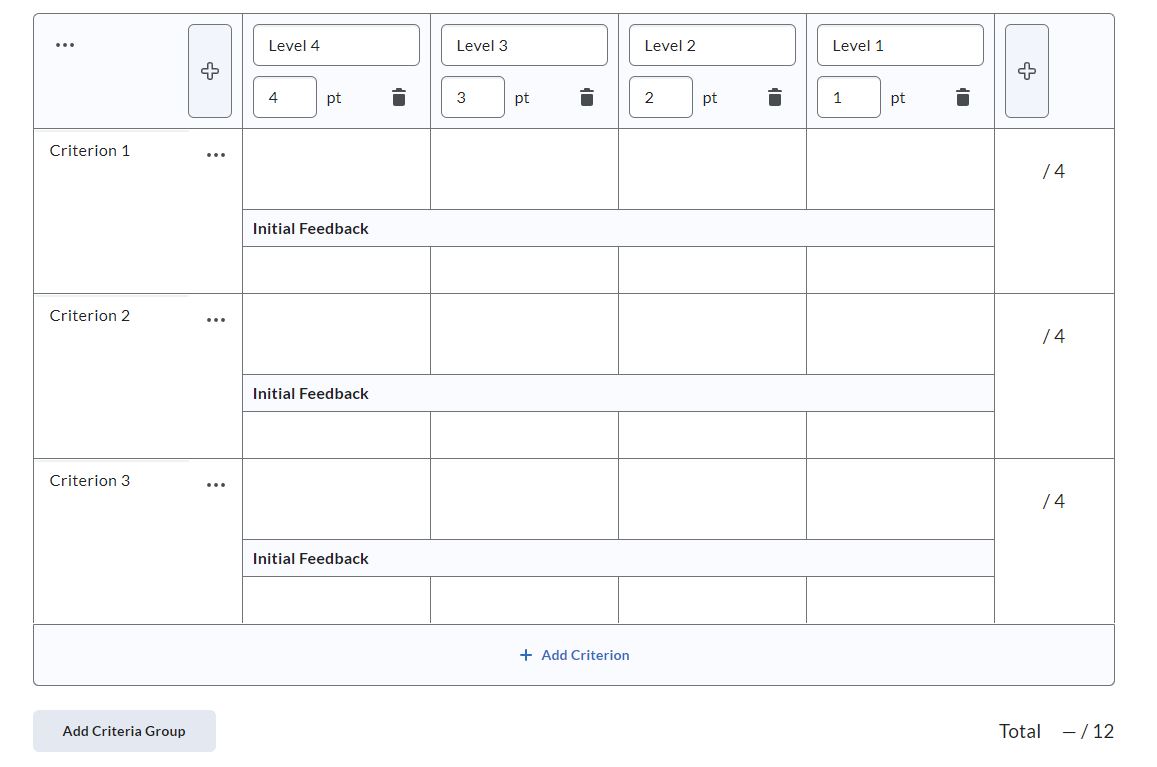Delete the Level 1 column

(x=962, y=97)
